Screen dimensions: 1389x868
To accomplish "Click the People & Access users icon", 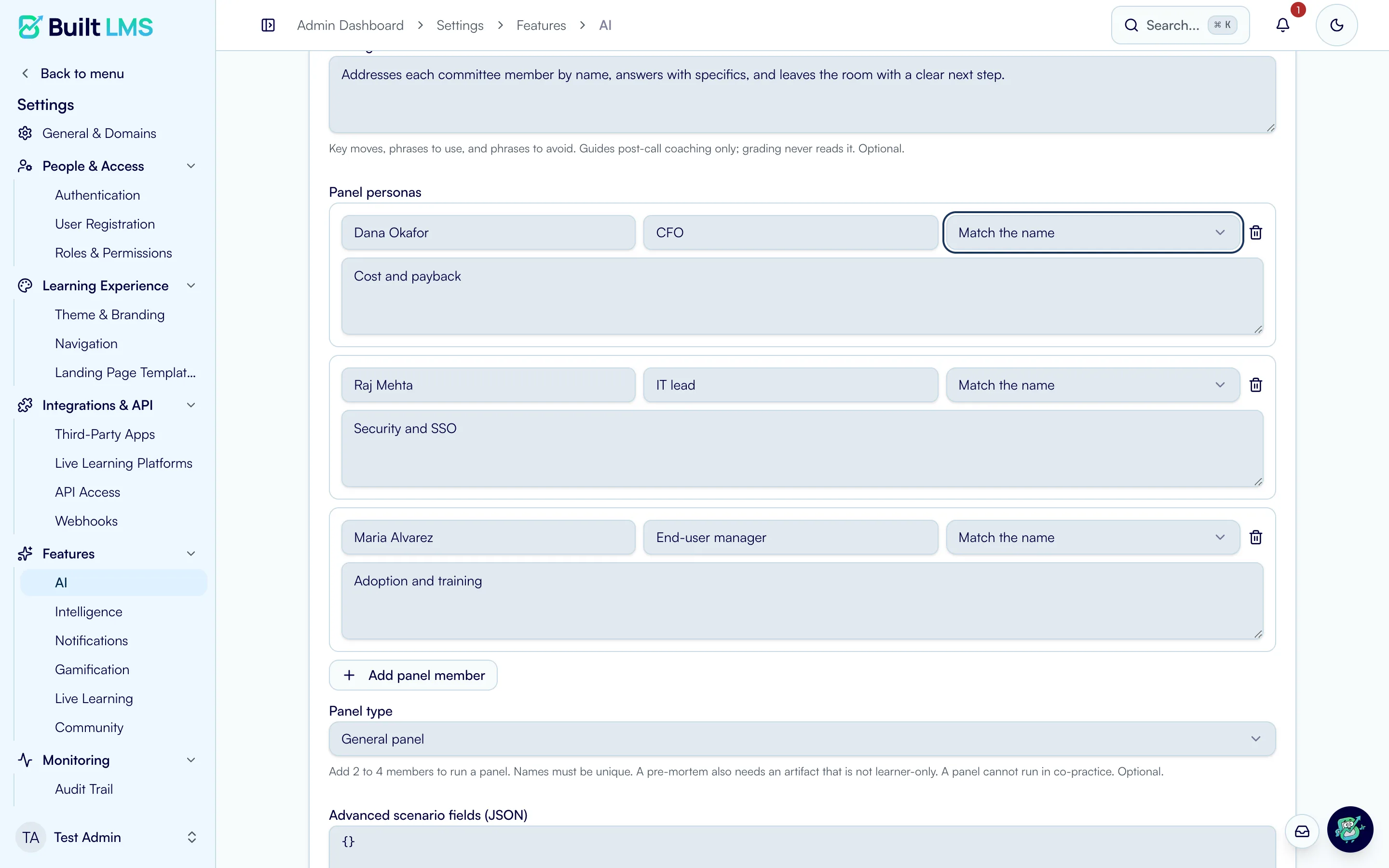I will pos(25,166).
